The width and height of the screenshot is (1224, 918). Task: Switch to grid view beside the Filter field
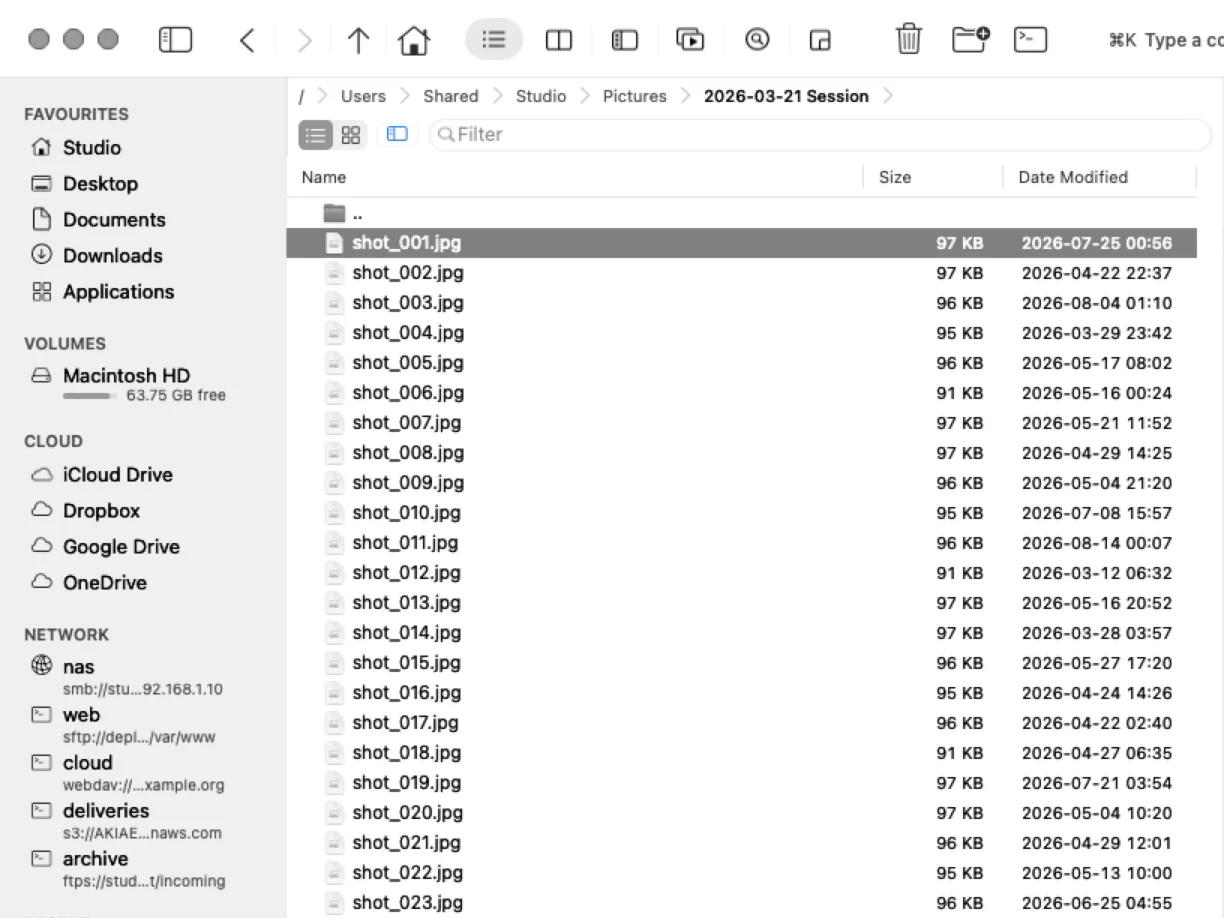350,134
